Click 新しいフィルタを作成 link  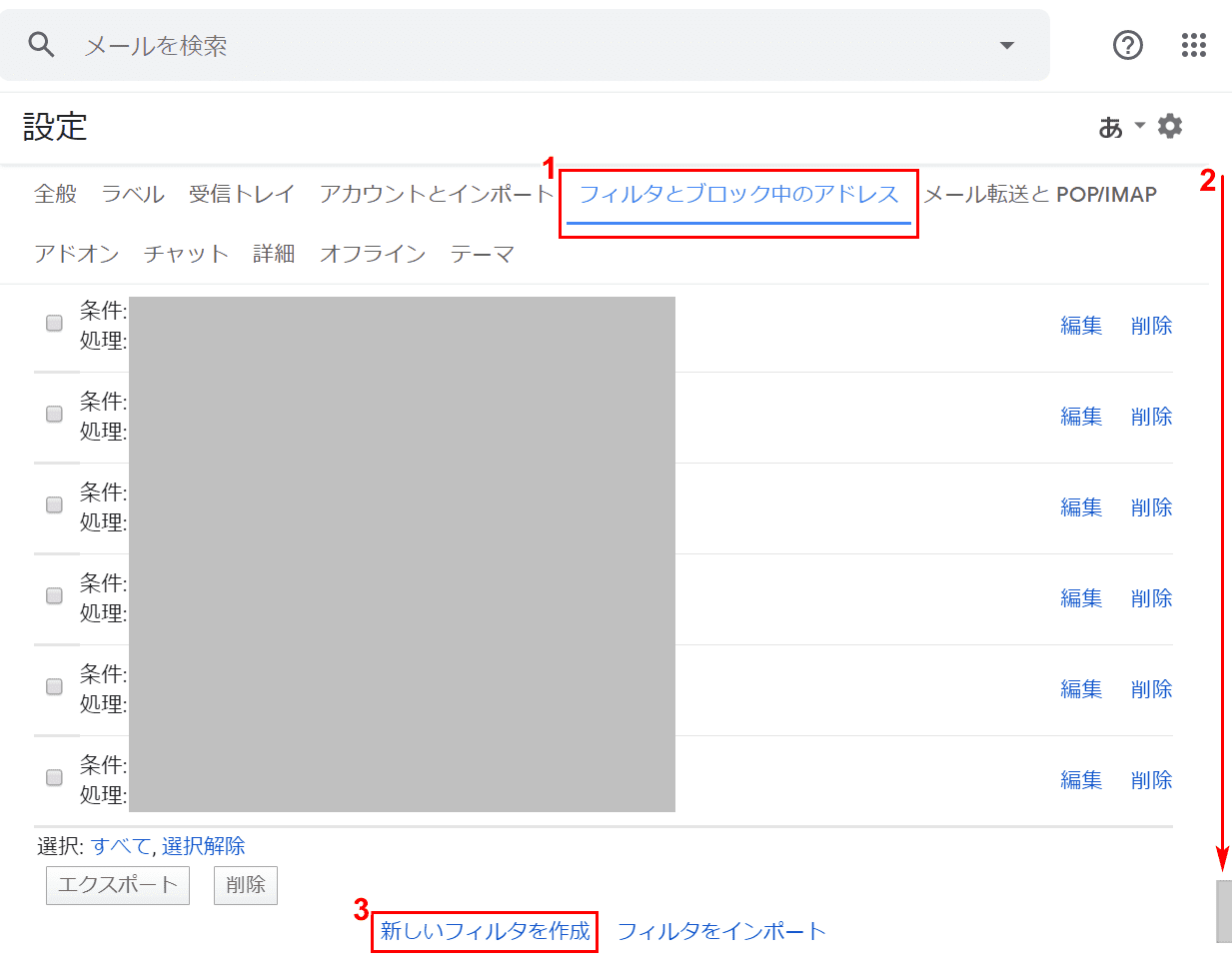click(486, 931)
